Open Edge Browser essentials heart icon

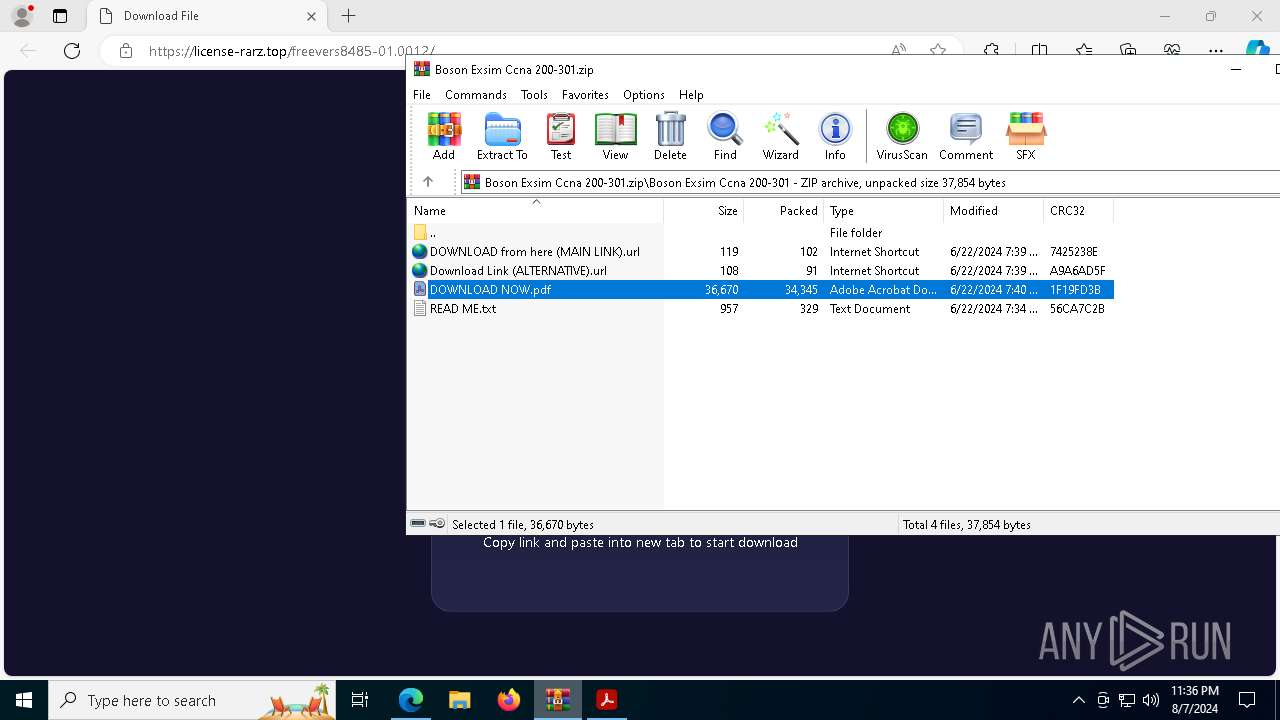[x=1172, y=50]
